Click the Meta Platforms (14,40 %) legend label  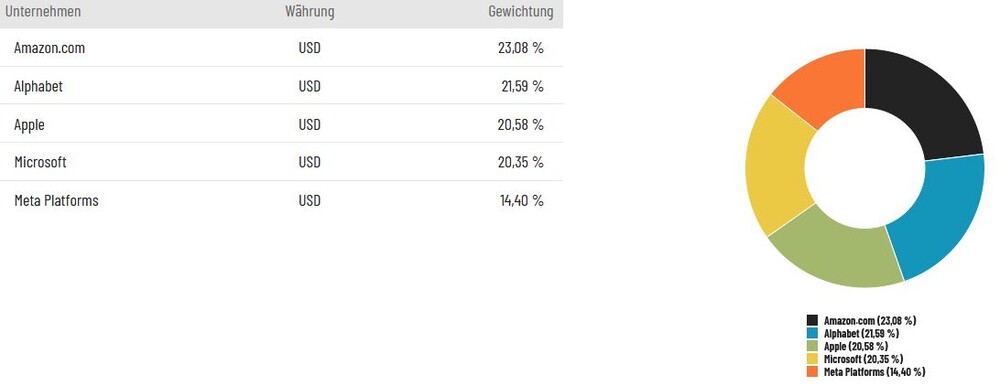(874, 371)
